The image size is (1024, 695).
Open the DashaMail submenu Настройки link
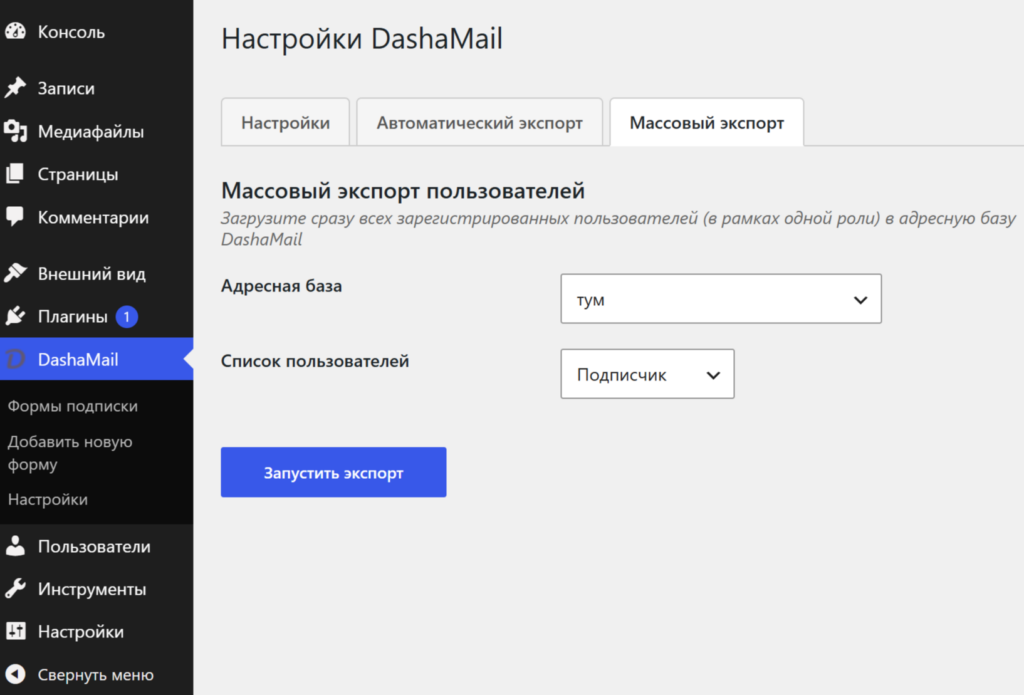click(48, 500)
